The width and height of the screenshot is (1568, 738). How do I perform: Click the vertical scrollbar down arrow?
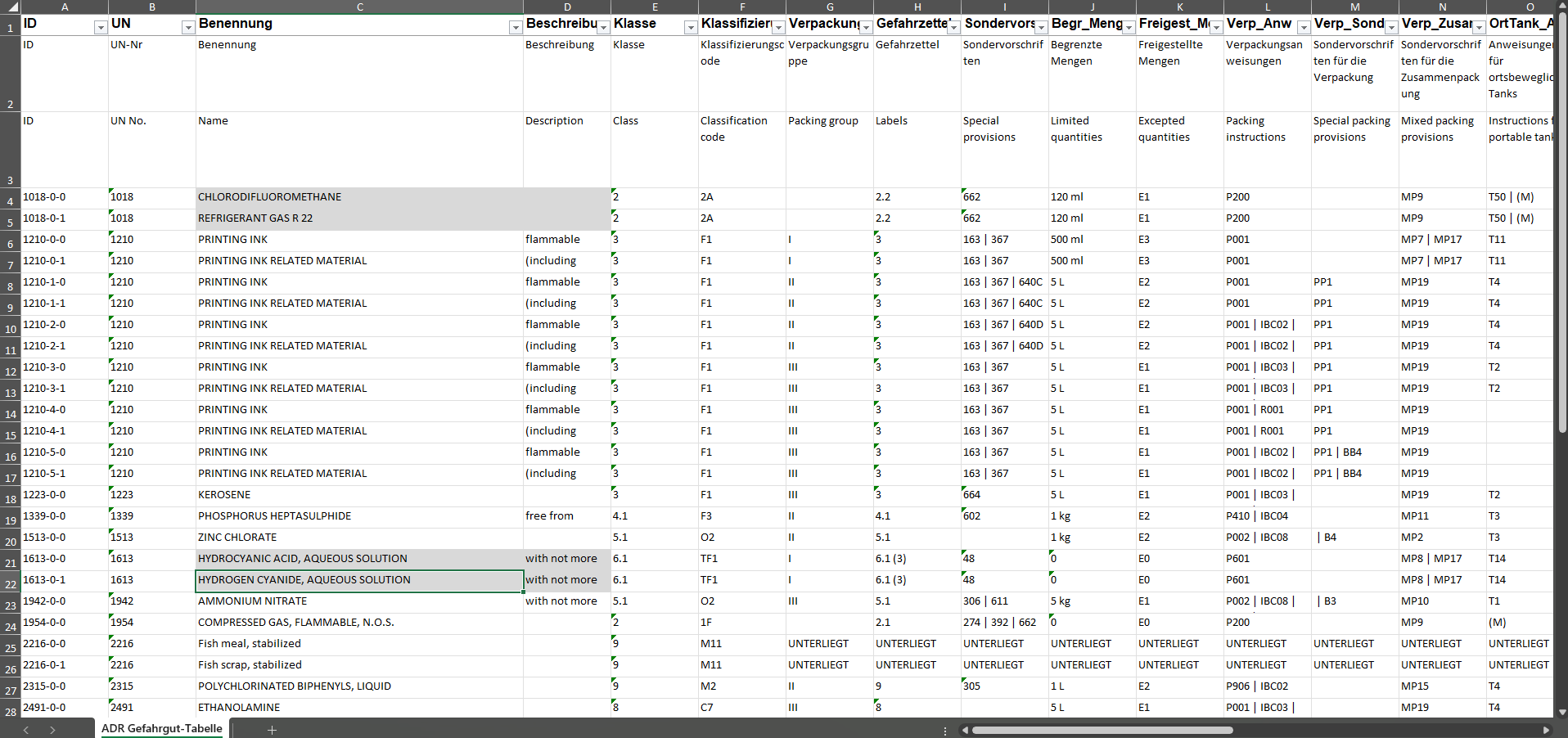click(x=1561, y=711)
